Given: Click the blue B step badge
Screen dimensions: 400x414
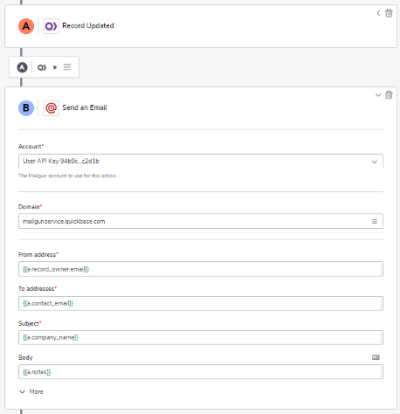Looking at the screenshot, I should coord(26,108).
